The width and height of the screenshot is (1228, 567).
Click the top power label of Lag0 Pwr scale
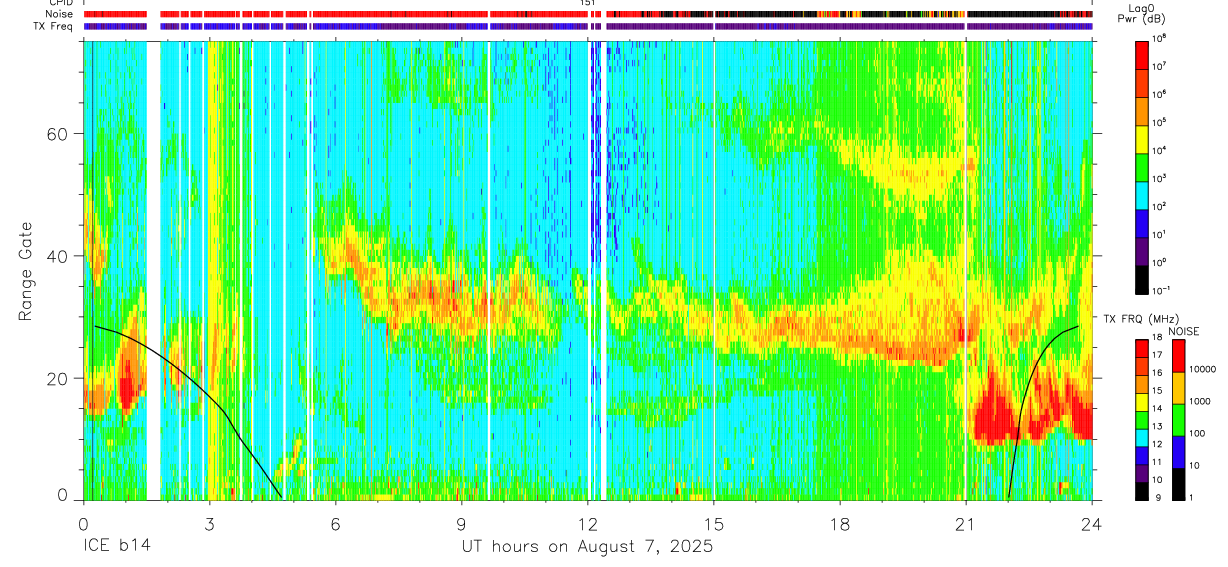[x=1160, y=38]
